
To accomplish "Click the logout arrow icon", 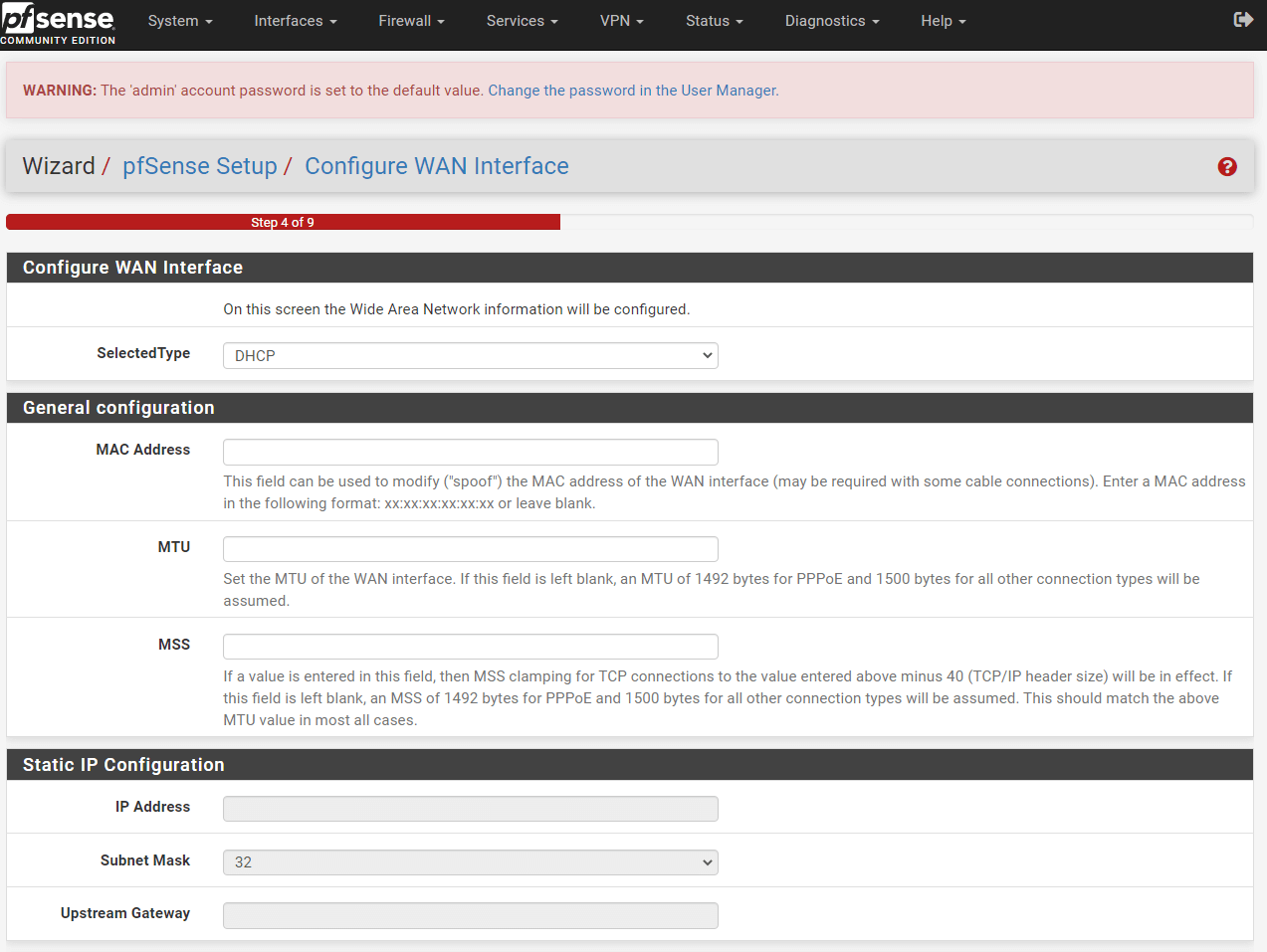I will tap(1243, 20).
